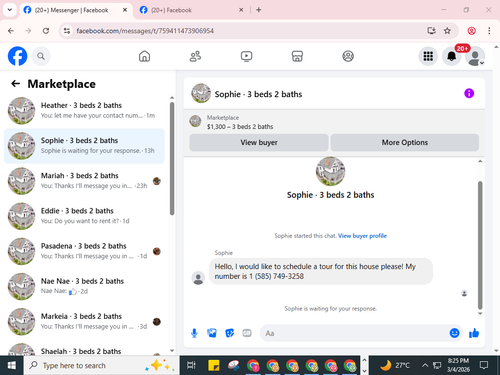Click the message text field Aa
The width and height of the screenshot is (500, 375).
(x=355, y=333)
